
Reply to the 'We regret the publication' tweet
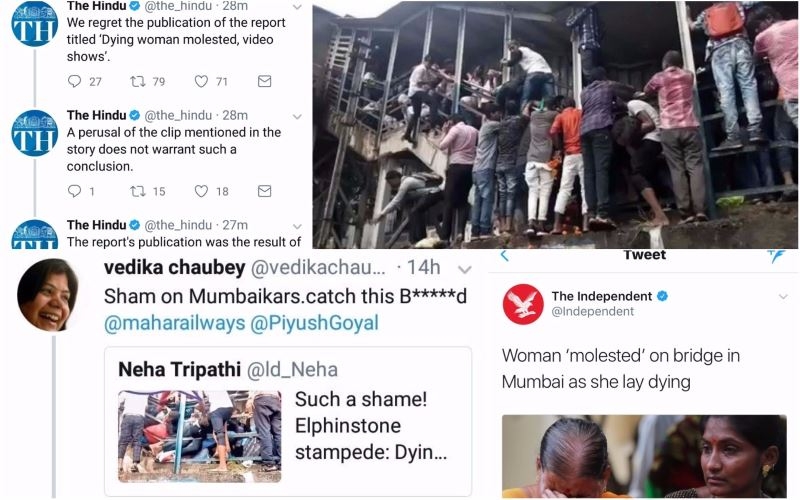click(x=74, y=82)
